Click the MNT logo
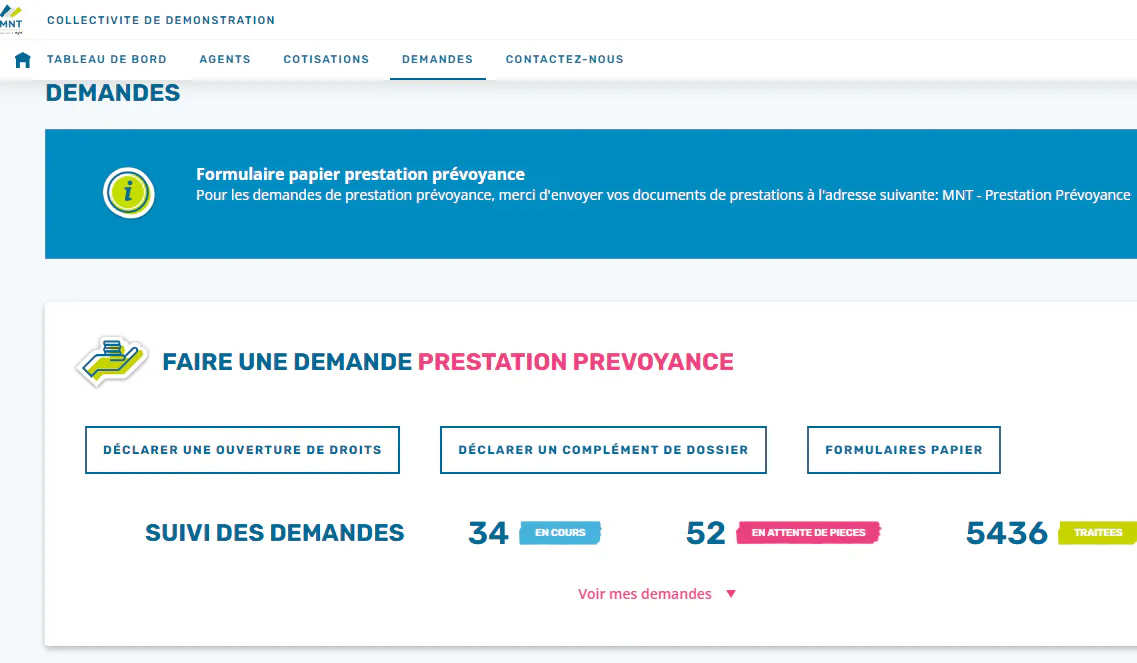 13,19
